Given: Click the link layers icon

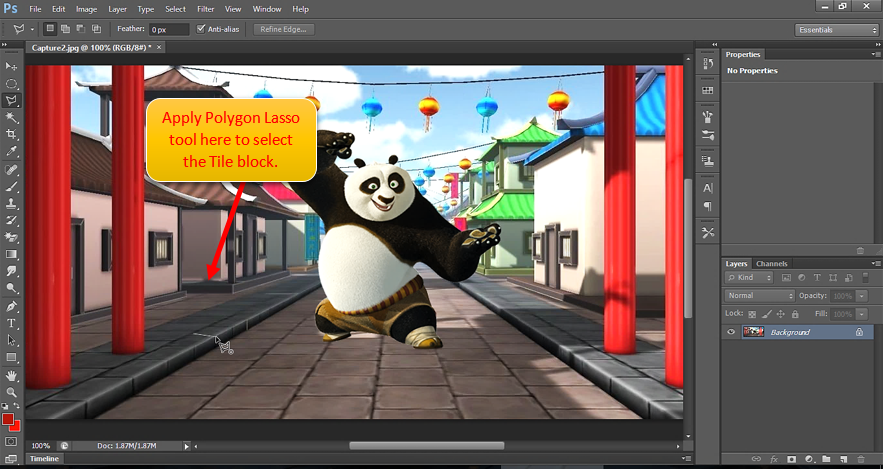Looking at the screenshot, I should pos(756,459).
